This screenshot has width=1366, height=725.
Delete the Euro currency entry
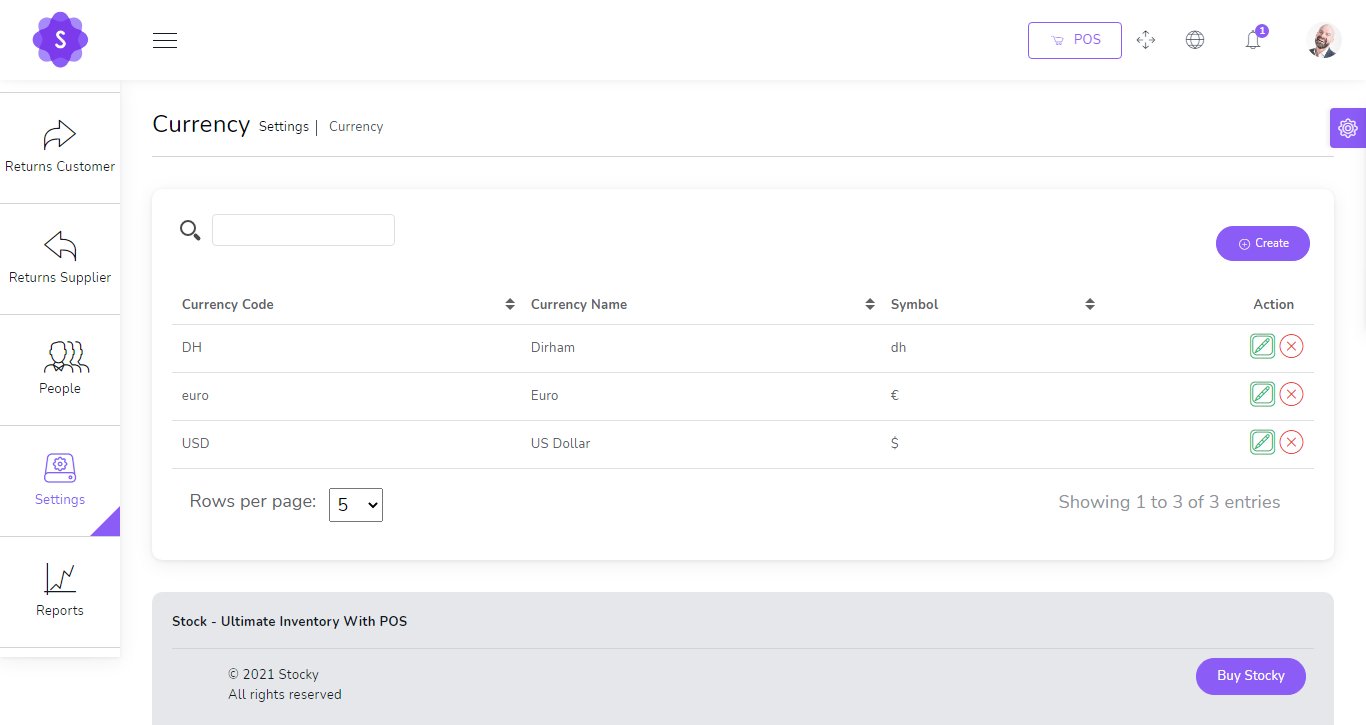(x=1291, y=395)
